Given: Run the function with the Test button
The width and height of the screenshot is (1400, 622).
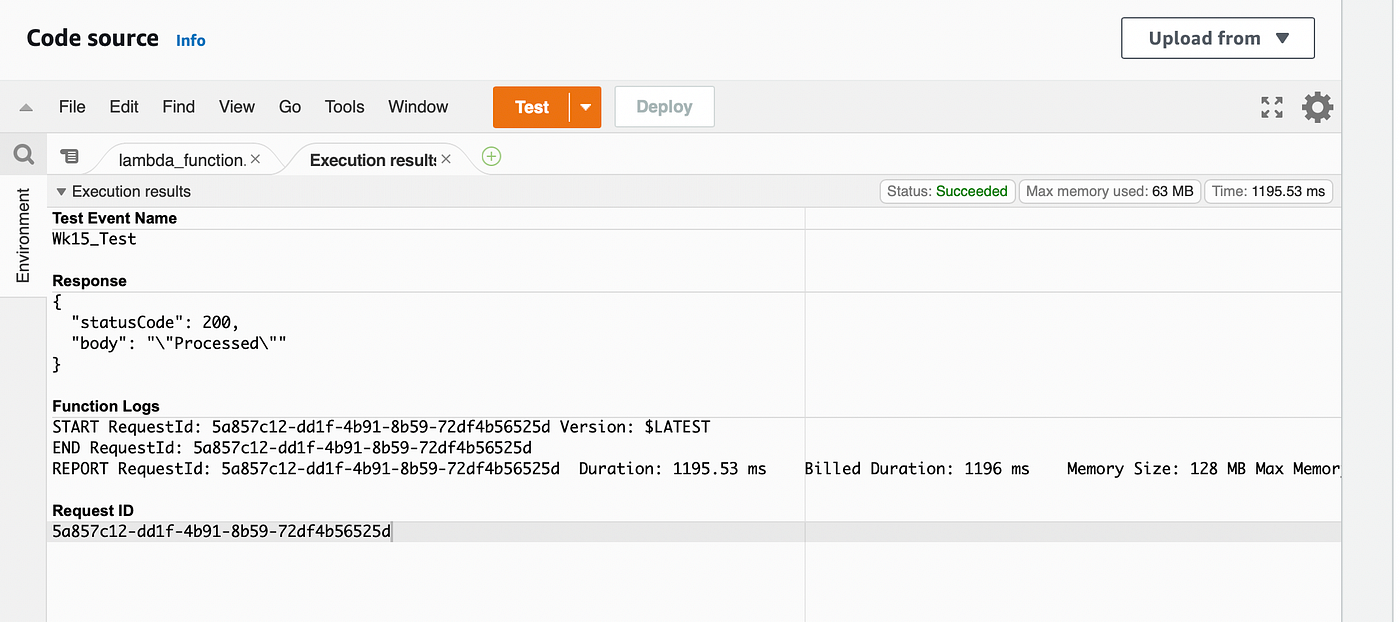Looking at the screenshot, I should 532,106.
